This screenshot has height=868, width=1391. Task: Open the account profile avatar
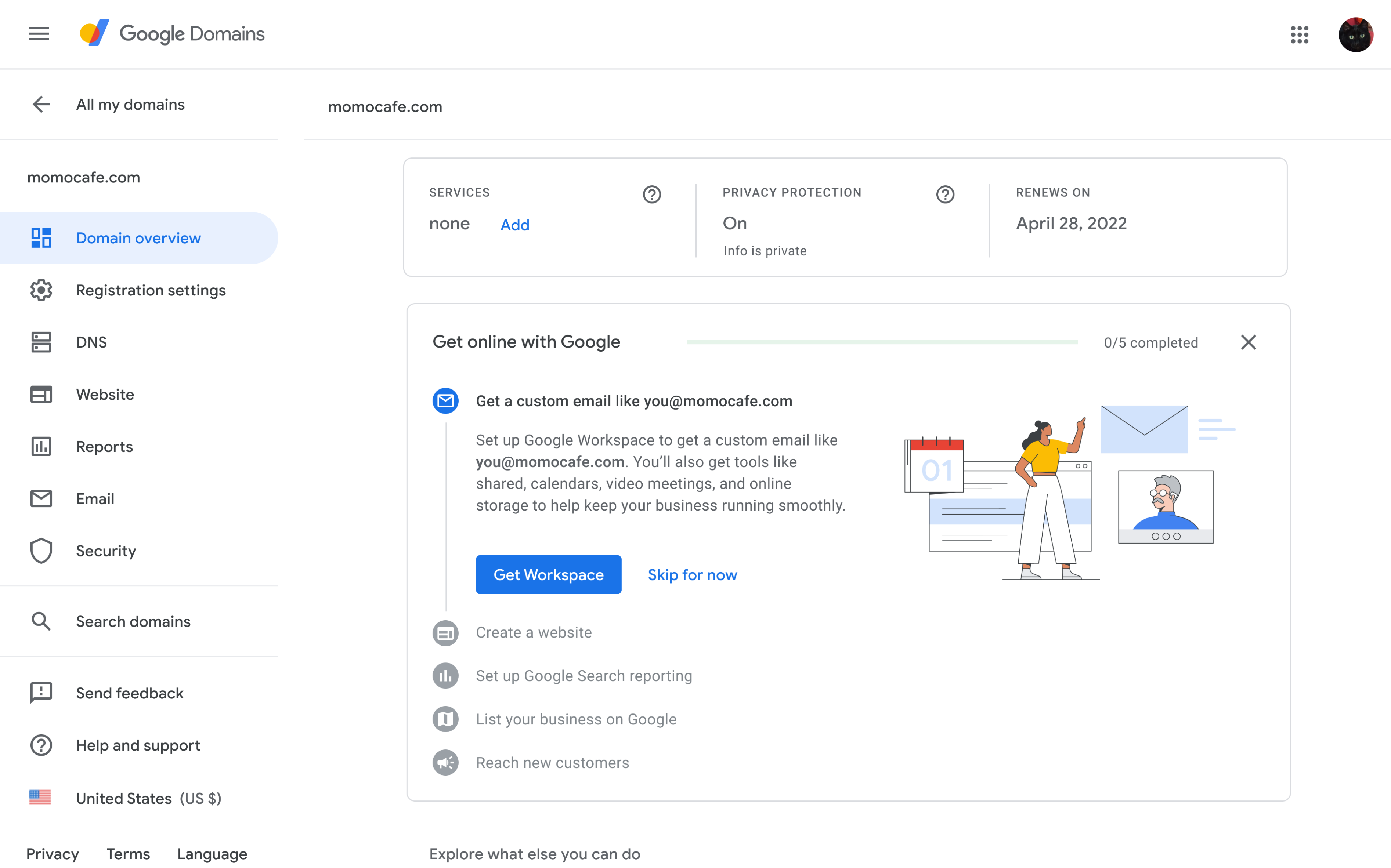coord(1355,34)
